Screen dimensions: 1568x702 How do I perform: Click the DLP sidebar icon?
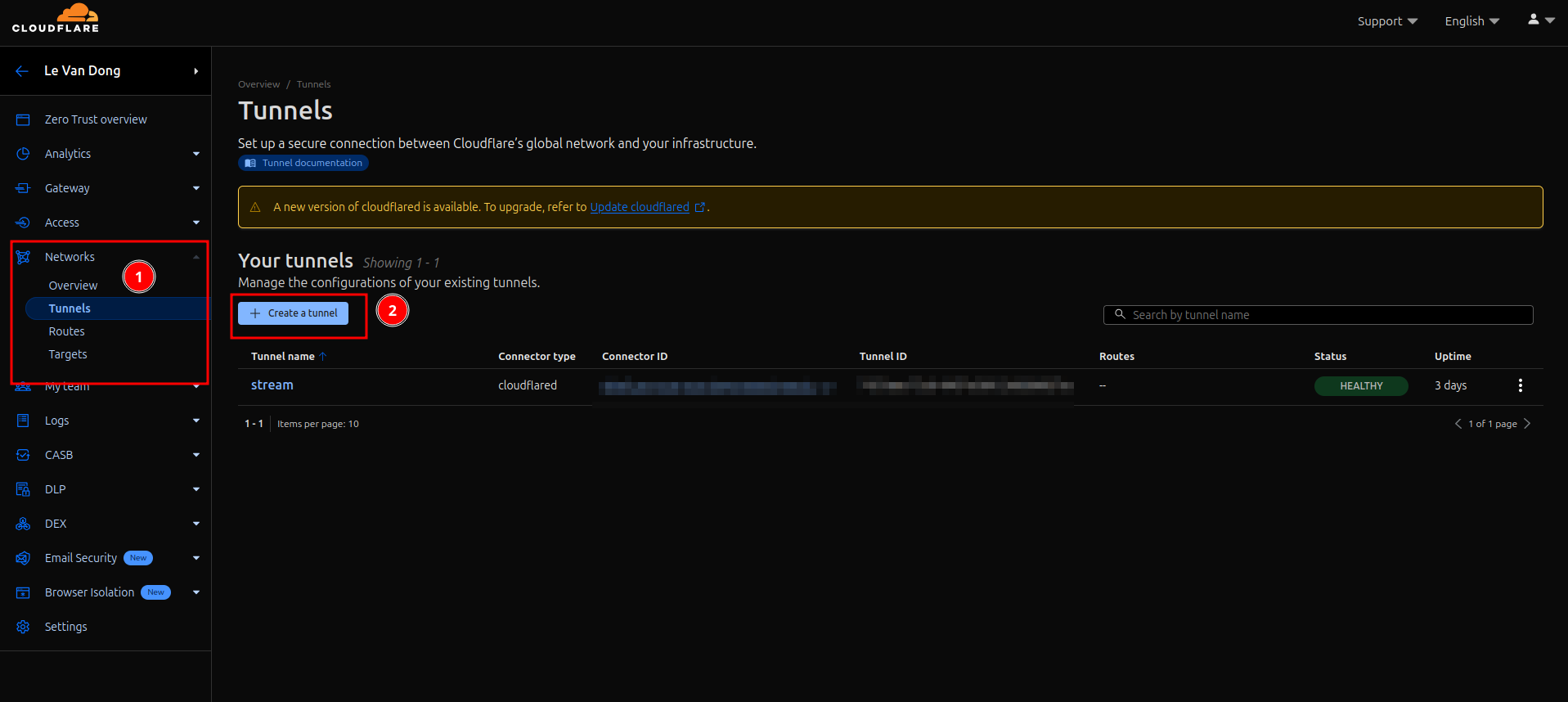(x=23, y=489)
